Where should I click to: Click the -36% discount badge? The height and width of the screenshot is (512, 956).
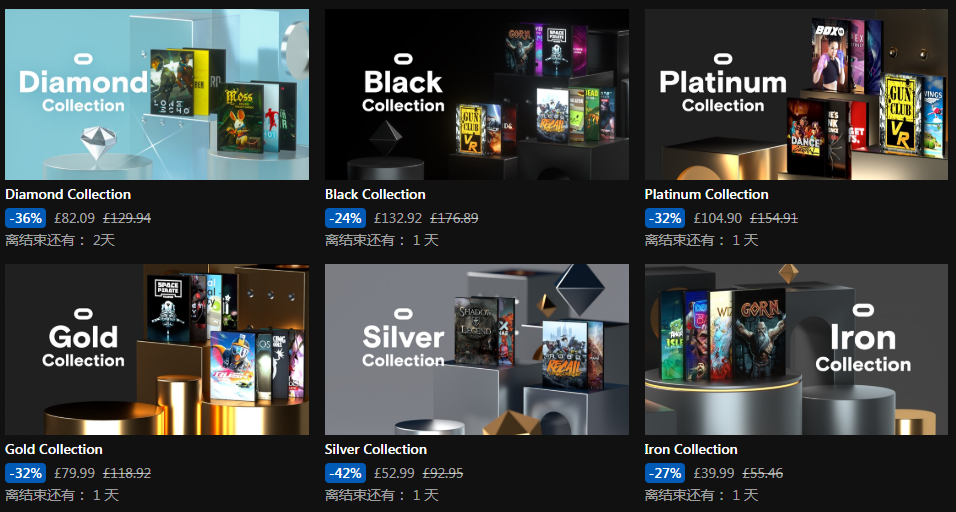coord(26,218)
